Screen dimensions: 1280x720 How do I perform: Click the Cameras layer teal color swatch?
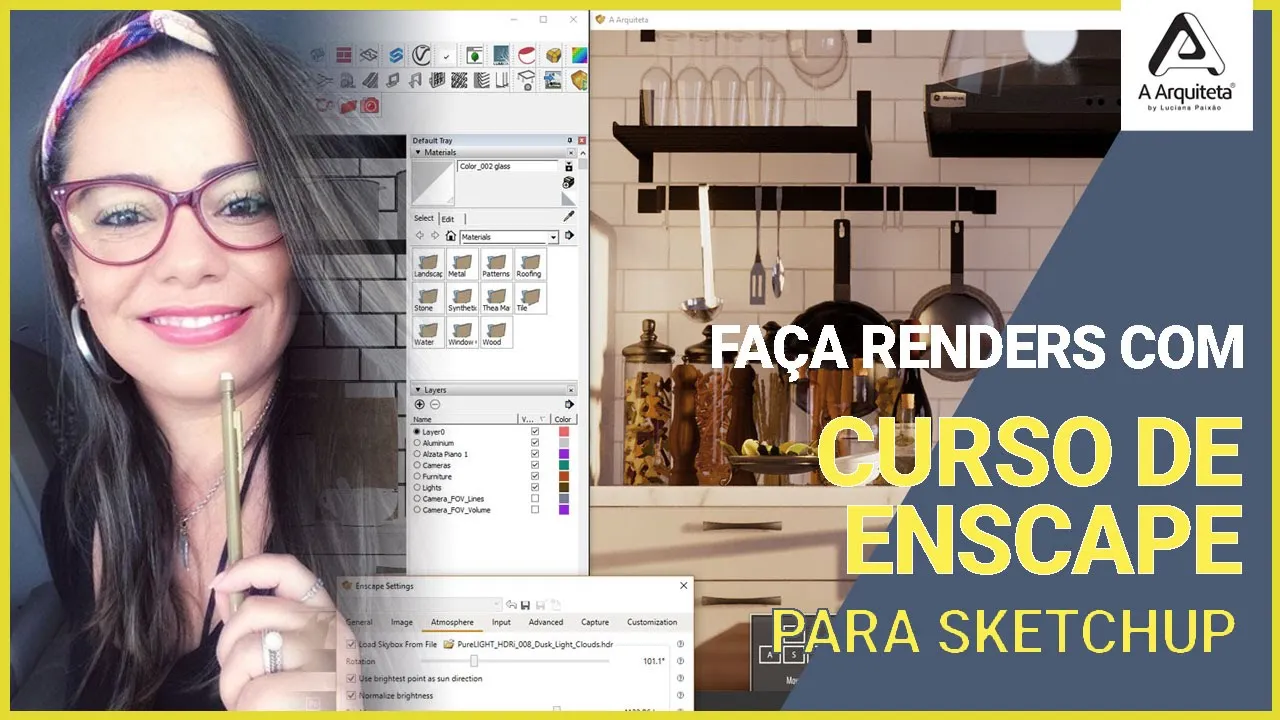pos(563,465)
